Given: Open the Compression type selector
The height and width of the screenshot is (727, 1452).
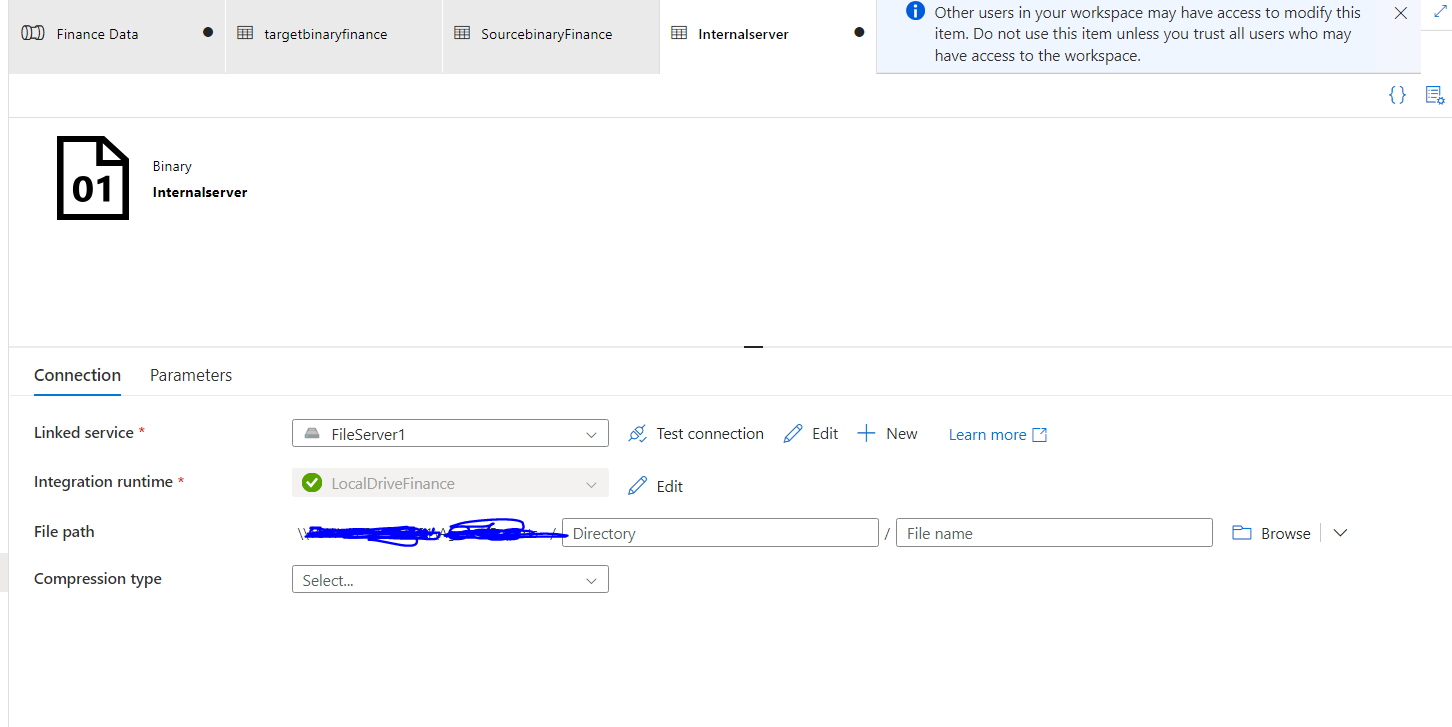Looking at the screenshot, I should pyautogui.click(x=449, y=579).
